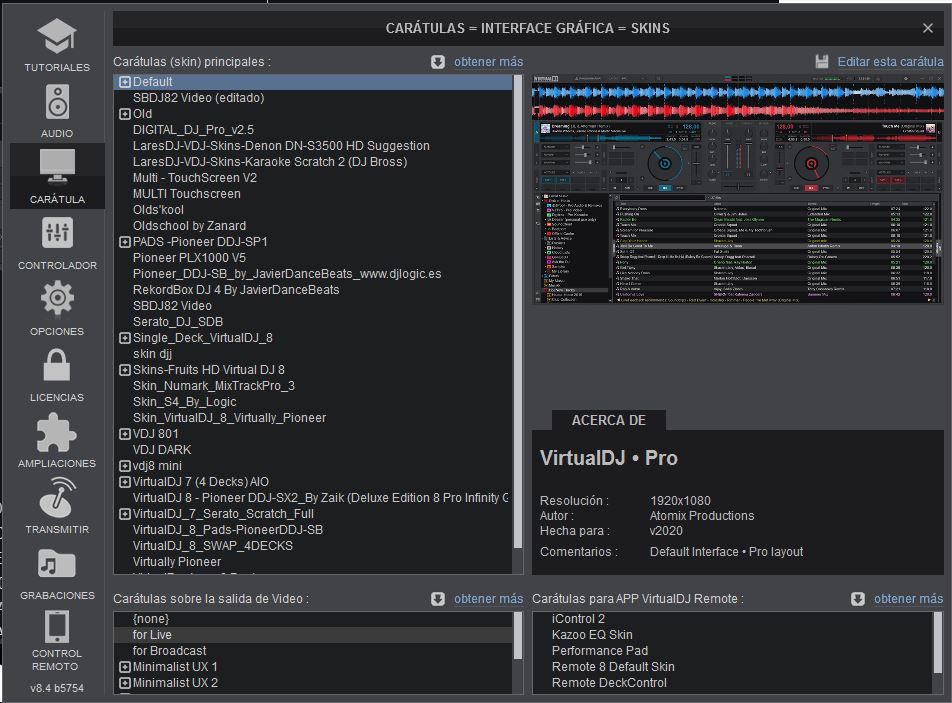Select the Controlador mixer sliders icon
Image resolution: width=952 pixels, height=703 pixels.
tap(57, 234)
